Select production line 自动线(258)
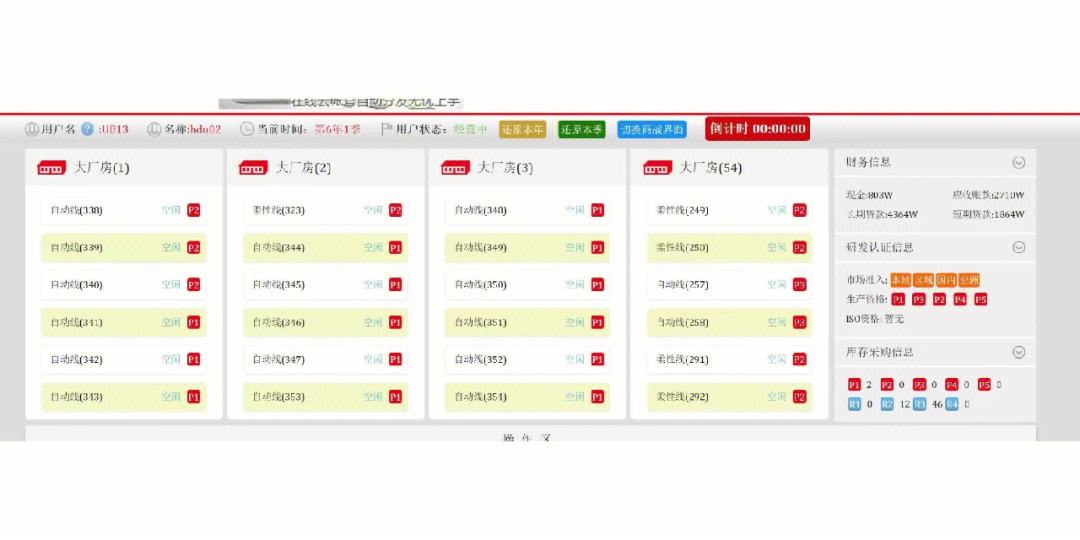 point(730,322)
